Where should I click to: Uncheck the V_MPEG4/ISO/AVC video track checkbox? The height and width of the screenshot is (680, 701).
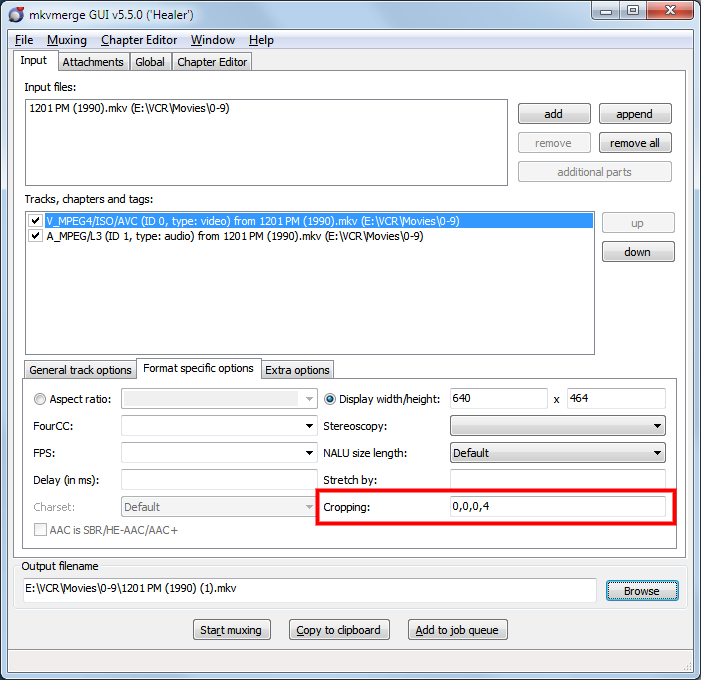click(35, 220)
